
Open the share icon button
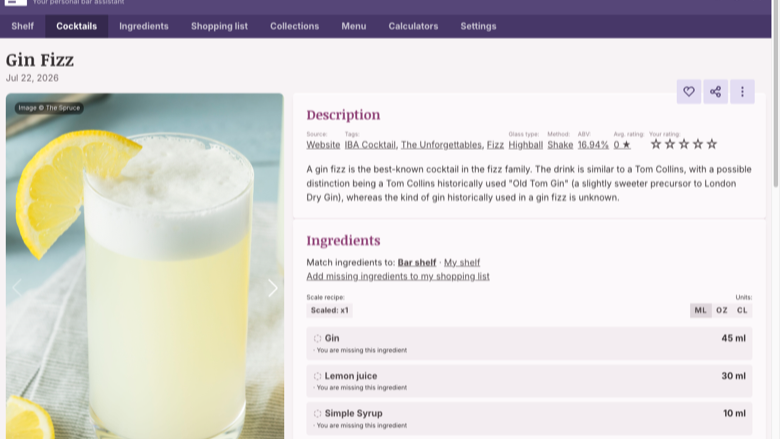715,91
